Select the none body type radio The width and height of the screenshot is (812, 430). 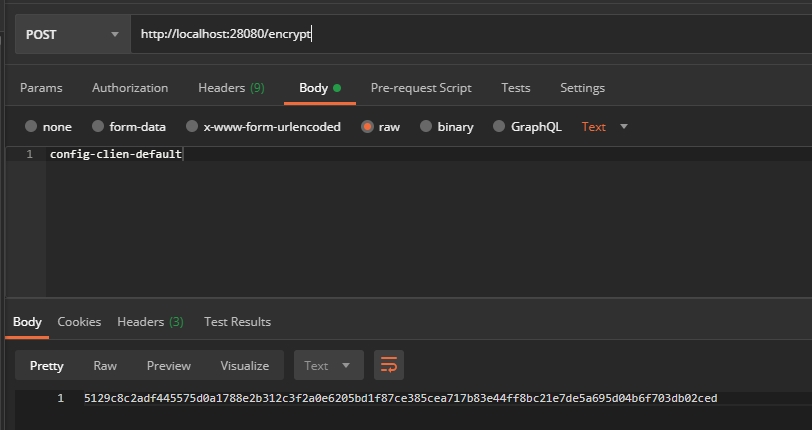pyautogui.click(x=31, y=126)
